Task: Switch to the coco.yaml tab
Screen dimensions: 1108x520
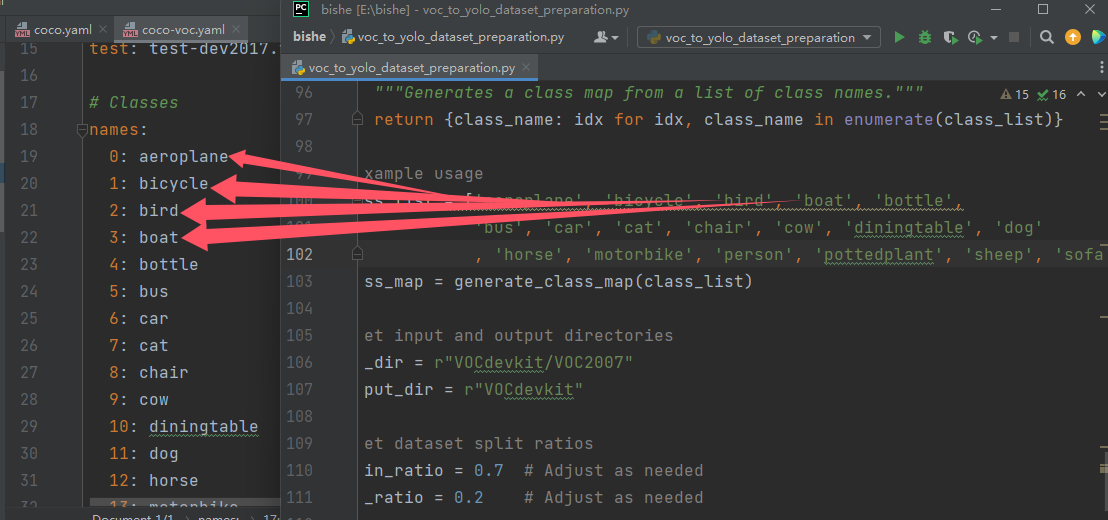Action: 61,30
